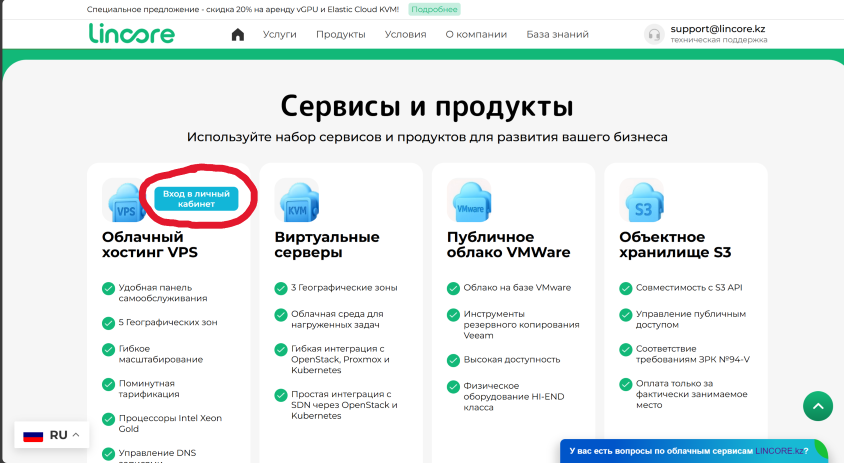This screenshot has width=844, height=463.
Task: Click the Вход в личный кабинет button
Action: 196,198
